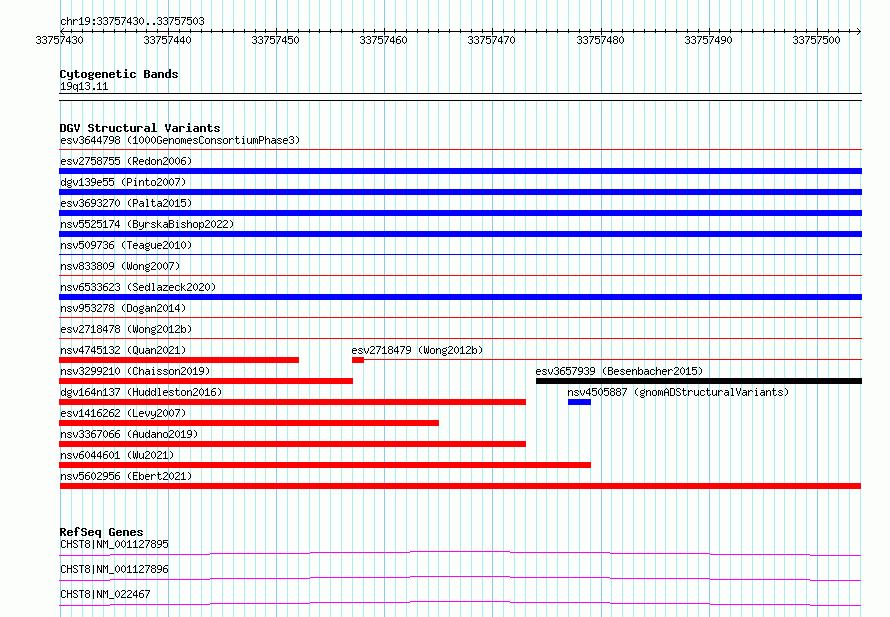Click the small blue nsv4505887 gnomAD bar
890x617 pixels.
(580, 402)
